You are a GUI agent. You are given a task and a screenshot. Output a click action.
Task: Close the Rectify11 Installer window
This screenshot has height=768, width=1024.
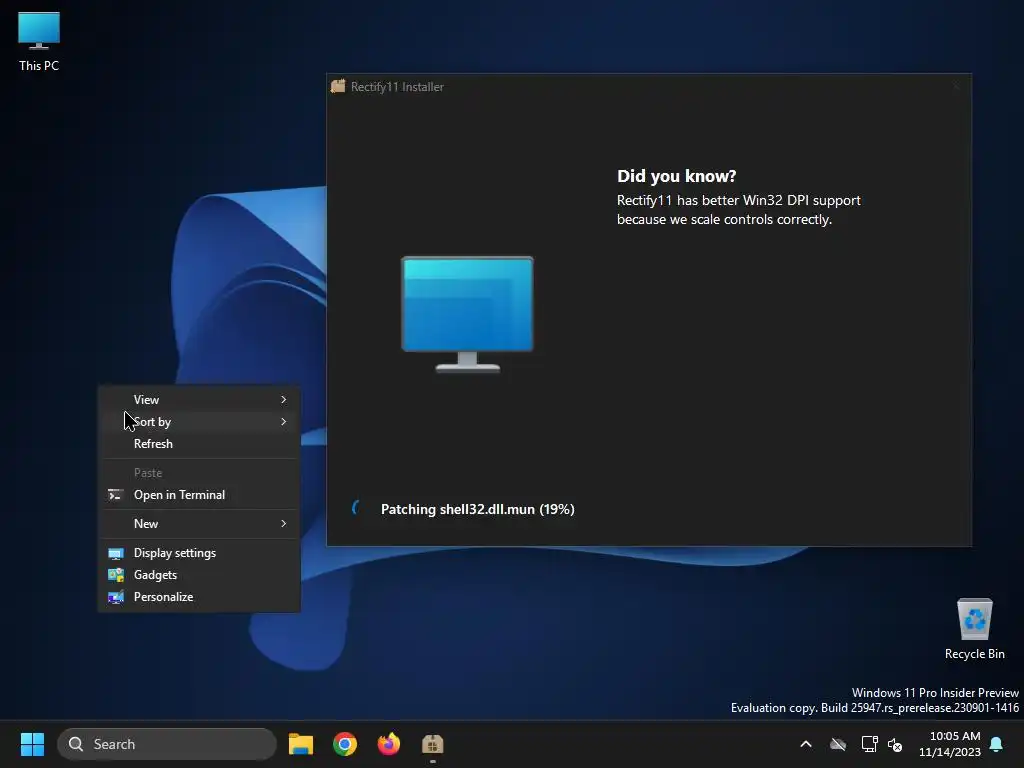pyautogui.click(x=956, y=86)
